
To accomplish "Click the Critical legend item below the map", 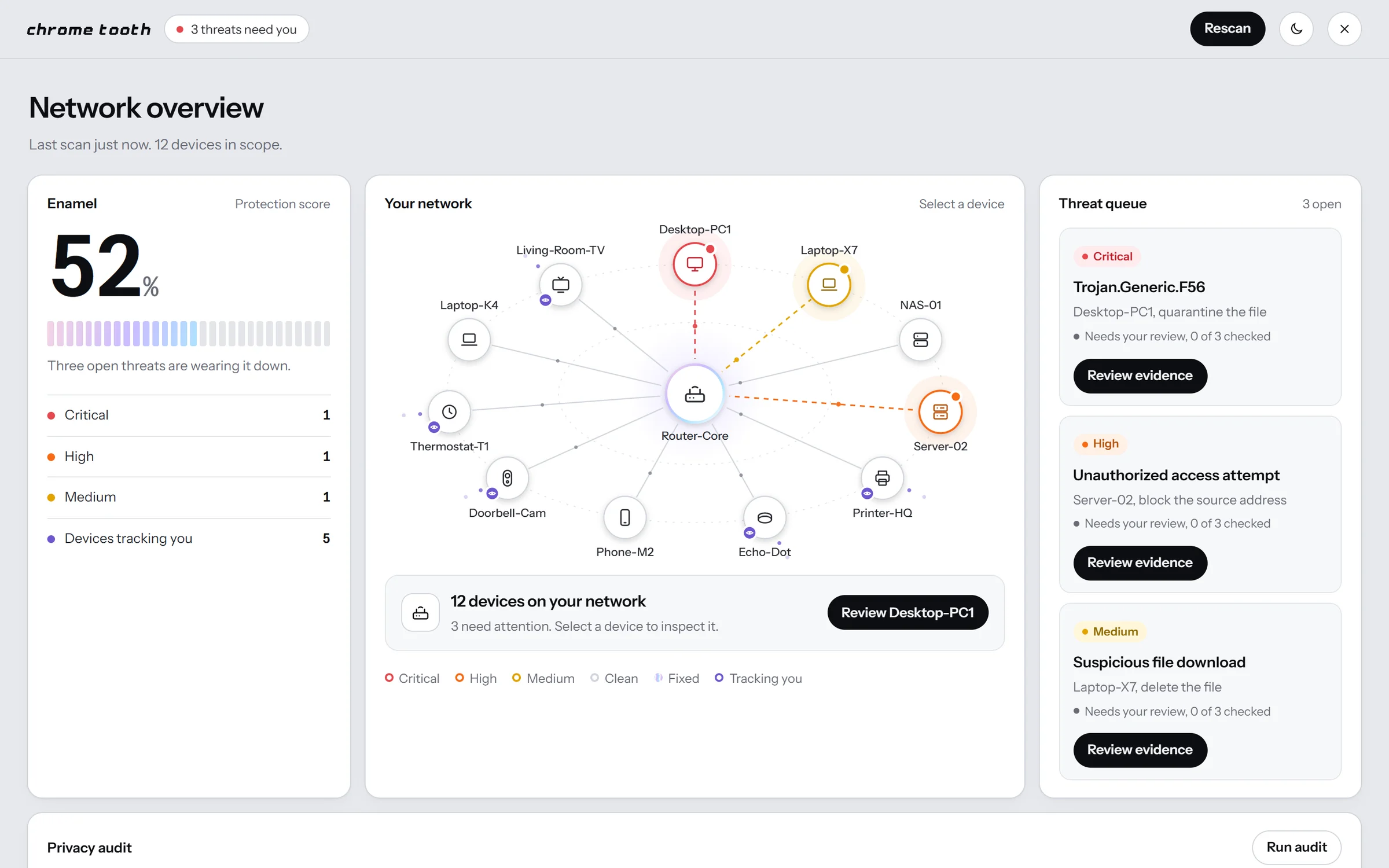I will pyautogui.click(x=412, y=678).
